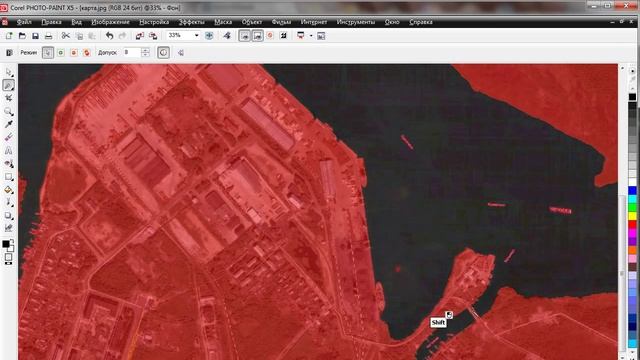
Task: Copy using the Copy toolbar icon
Action: (x=79, y=36)
